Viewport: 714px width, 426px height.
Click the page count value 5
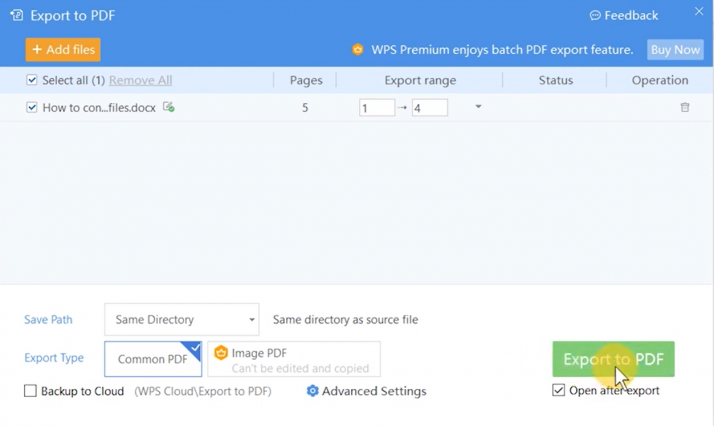point(305,108)
